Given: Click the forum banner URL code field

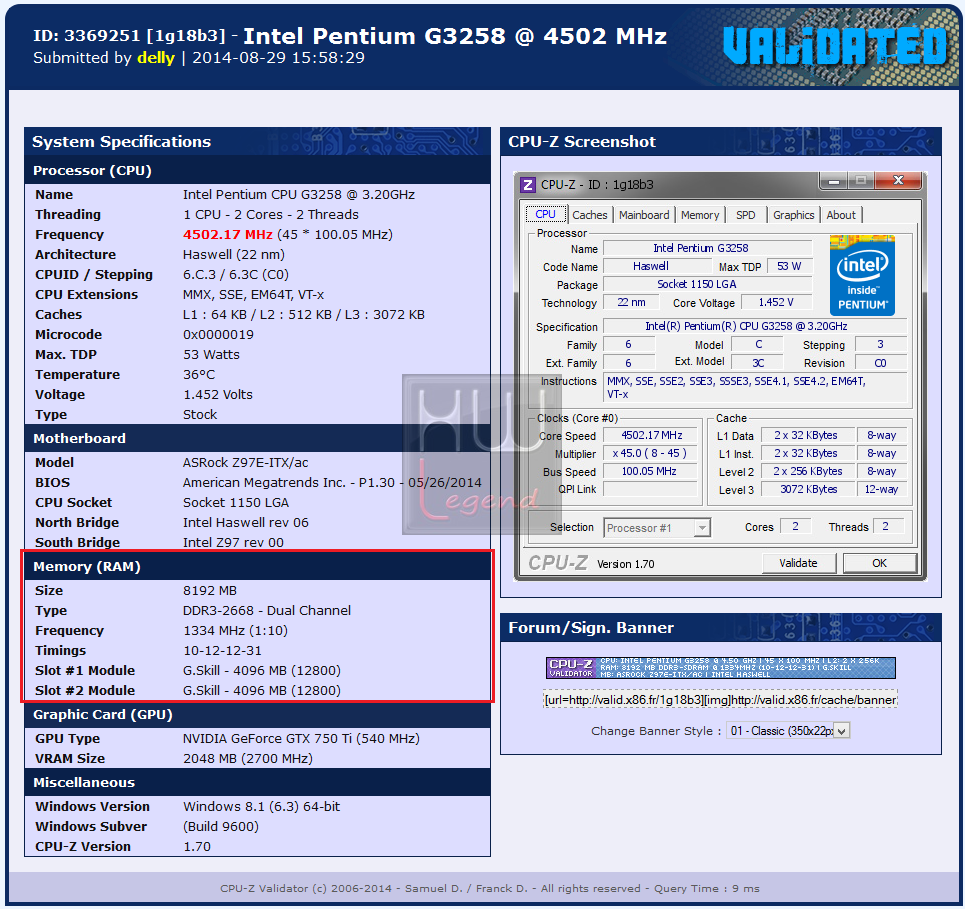Looking at the screenshot, I should point(719,700).
